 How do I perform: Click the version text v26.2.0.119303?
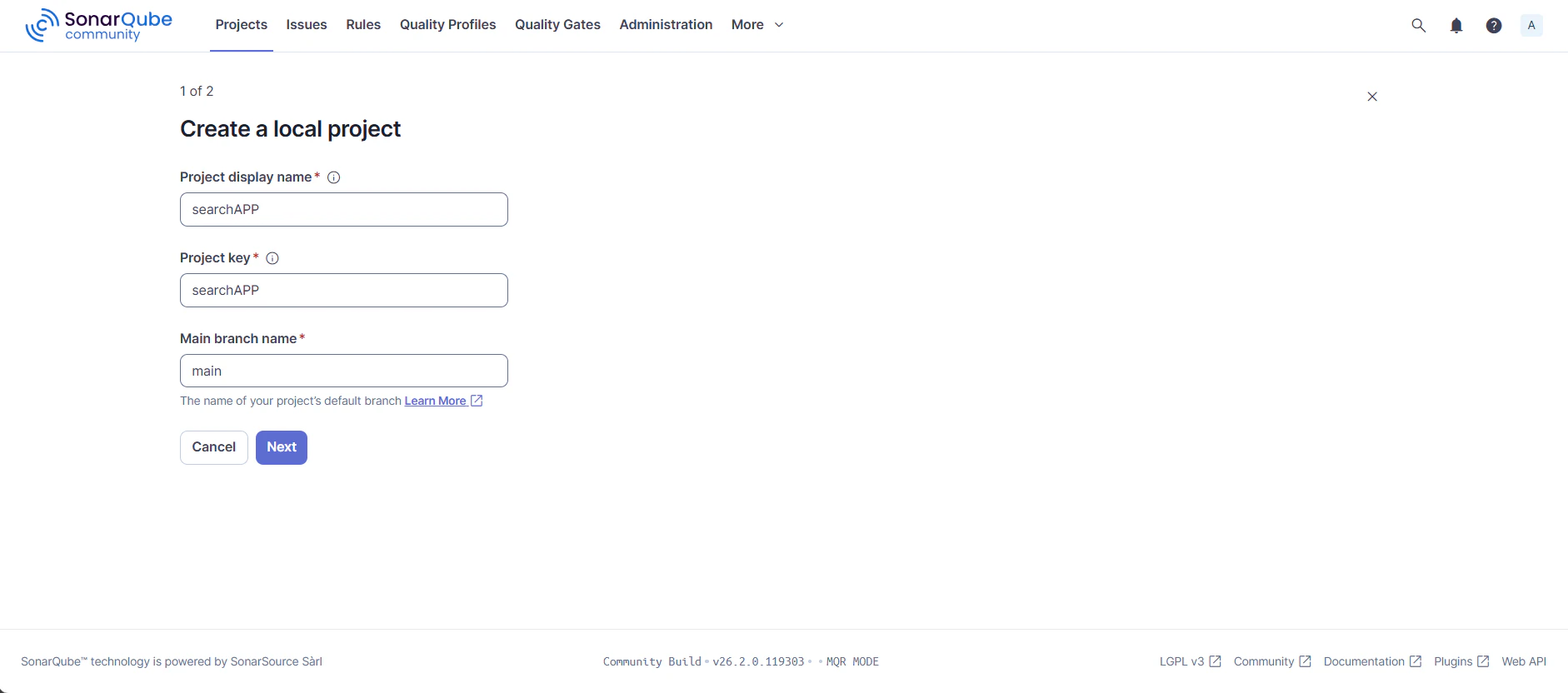(758, 662)
